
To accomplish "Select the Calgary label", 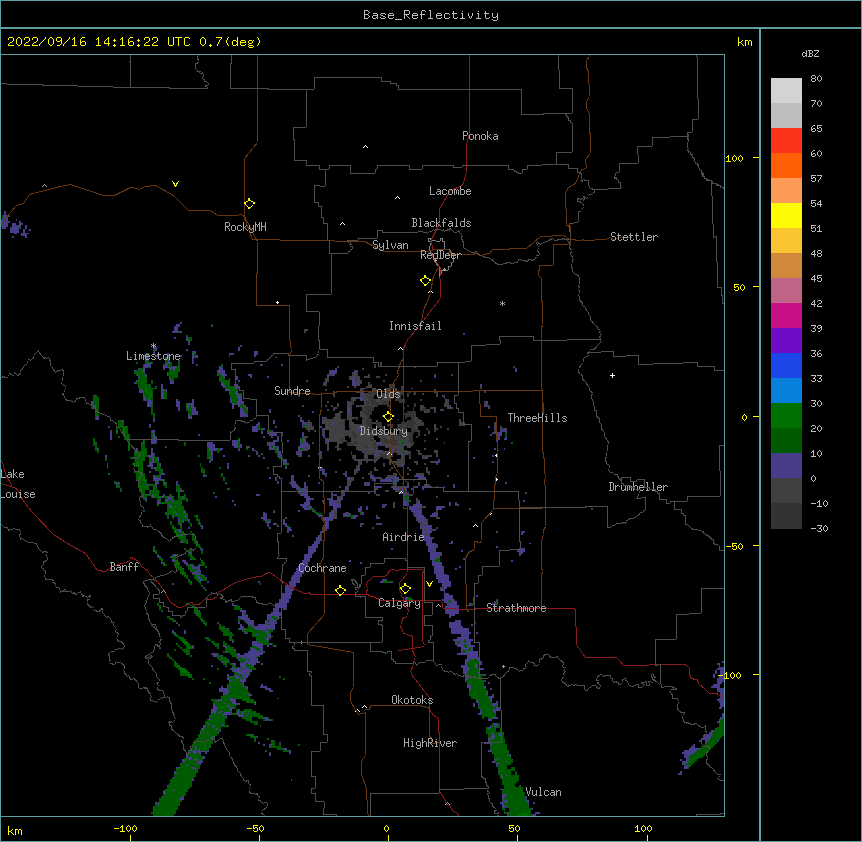I will pos(399,603).
